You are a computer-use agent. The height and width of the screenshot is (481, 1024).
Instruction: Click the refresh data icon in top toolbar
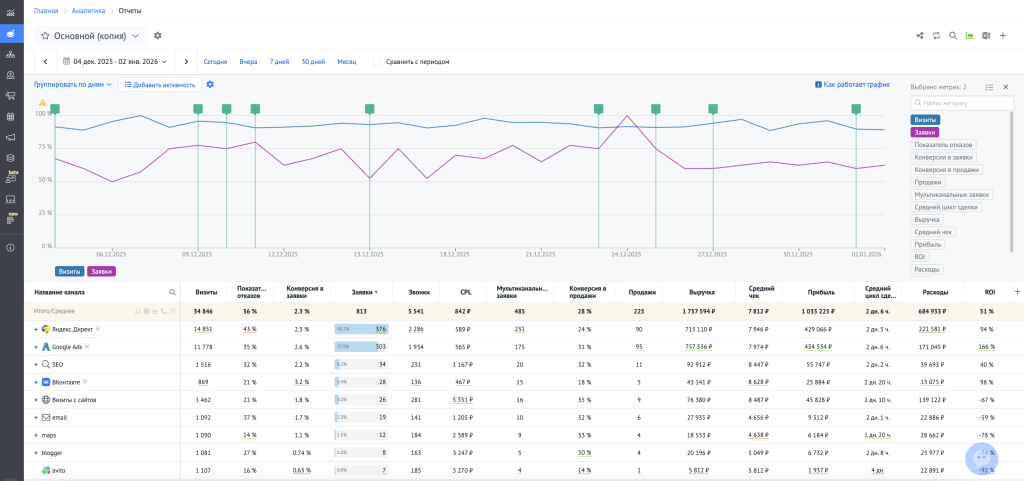[936, 36]
